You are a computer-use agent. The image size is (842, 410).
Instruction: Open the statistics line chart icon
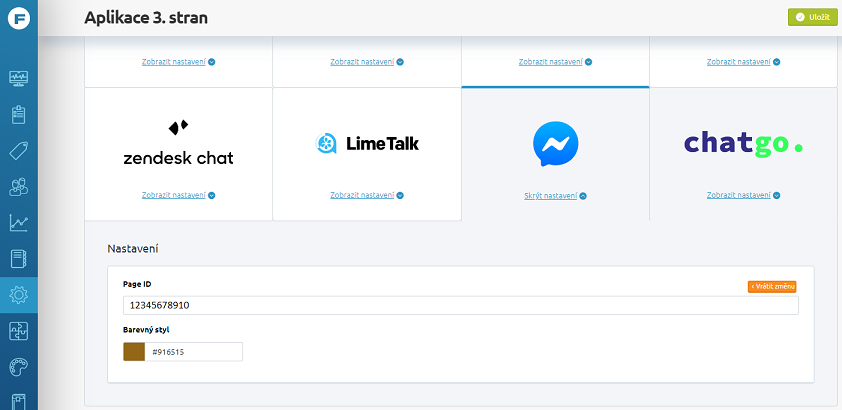click(19, 223)
